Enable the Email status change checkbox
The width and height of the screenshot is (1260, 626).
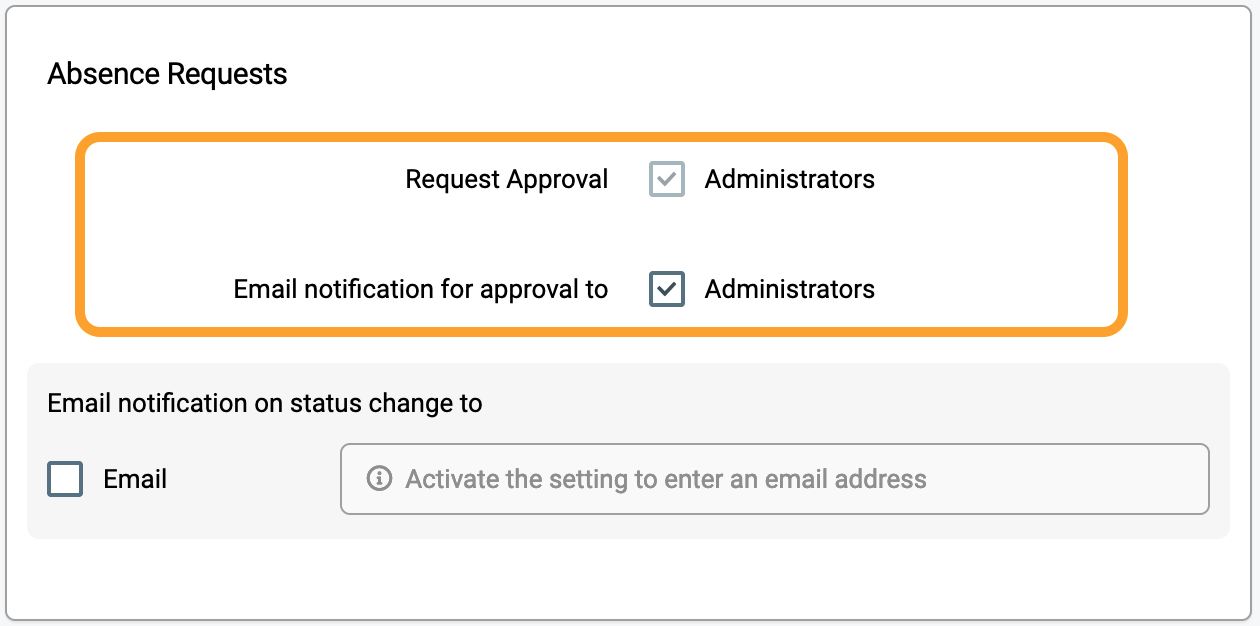65,479
